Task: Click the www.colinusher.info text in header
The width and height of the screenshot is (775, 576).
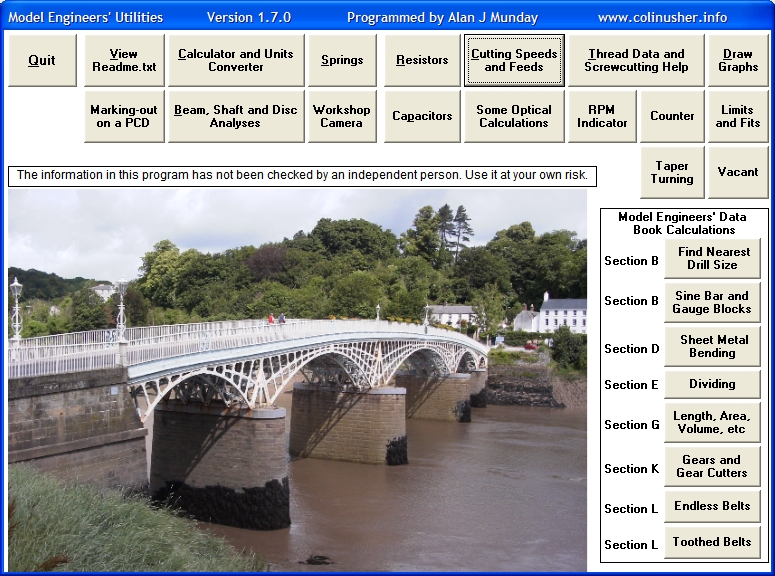Action: click(662, 18)
